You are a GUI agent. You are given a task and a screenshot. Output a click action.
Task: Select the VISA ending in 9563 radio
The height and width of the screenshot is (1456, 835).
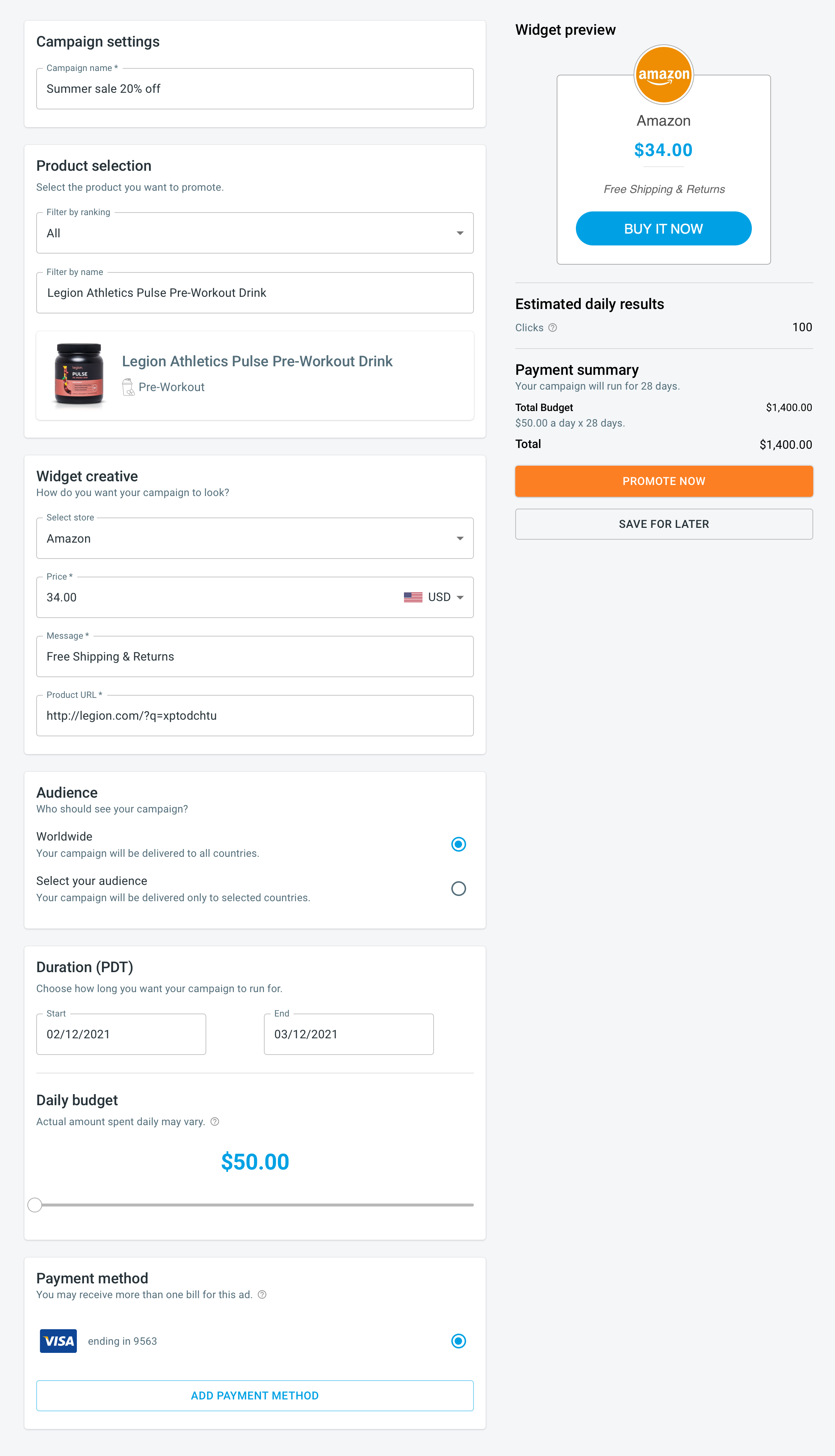coord(458,1341)
